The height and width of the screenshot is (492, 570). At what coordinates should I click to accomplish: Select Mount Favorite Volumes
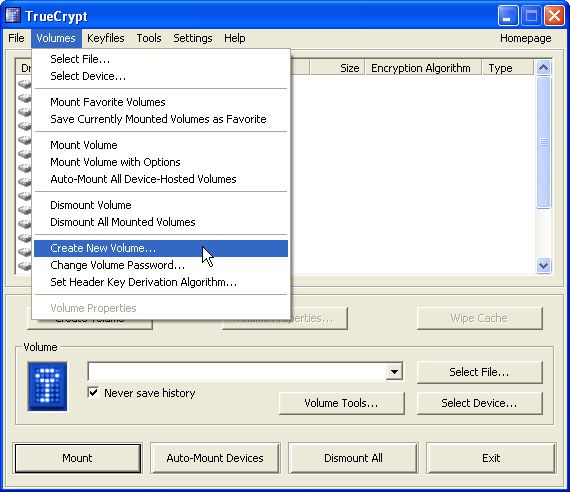[161, 102]
